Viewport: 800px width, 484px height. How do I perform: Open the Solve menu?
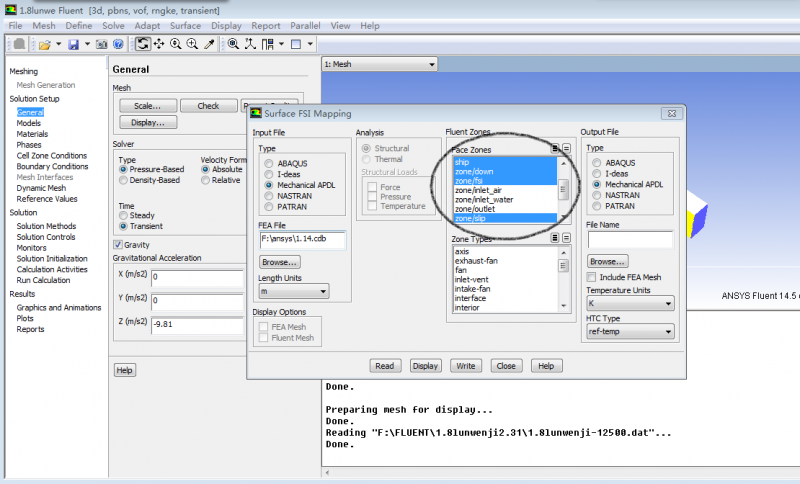(113, 26)
